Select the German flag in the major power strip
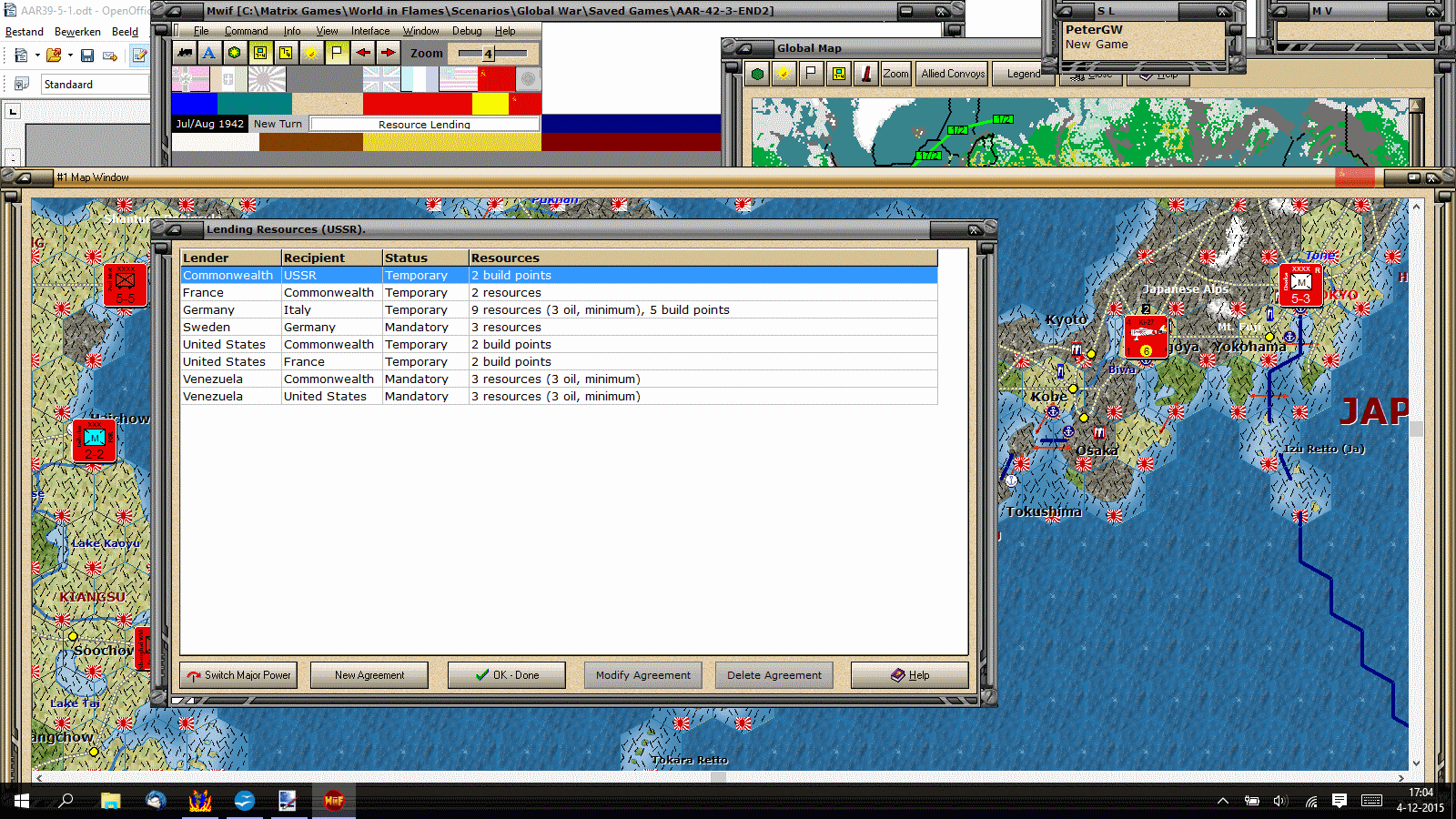The image size is (1456, 819). click(190, 80)
